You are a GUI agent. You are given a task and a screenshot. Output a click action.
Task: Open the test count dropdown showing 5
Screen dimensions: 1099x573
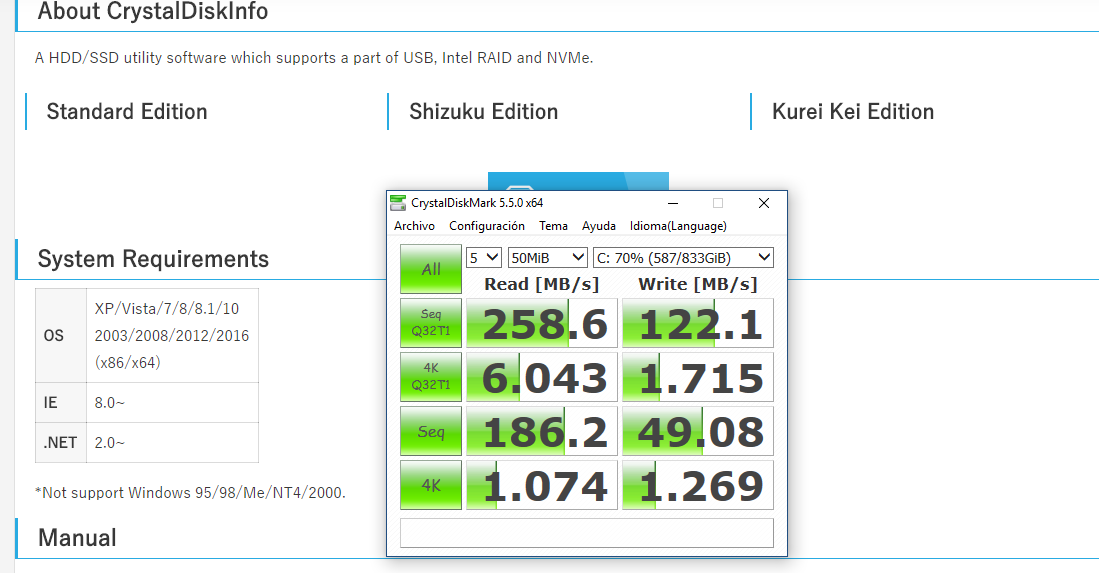(x=484, y=257)
